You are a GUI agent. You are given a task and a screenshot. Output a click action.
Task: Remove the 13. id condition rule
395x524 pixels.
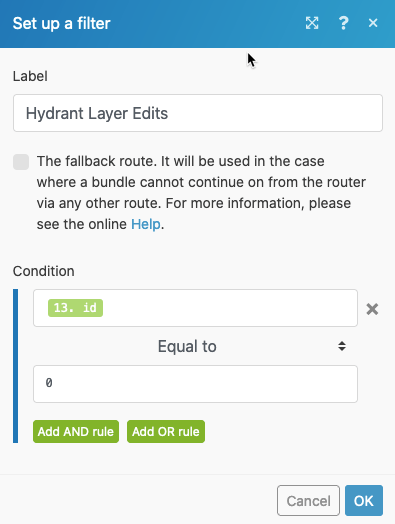click(372, 309)
